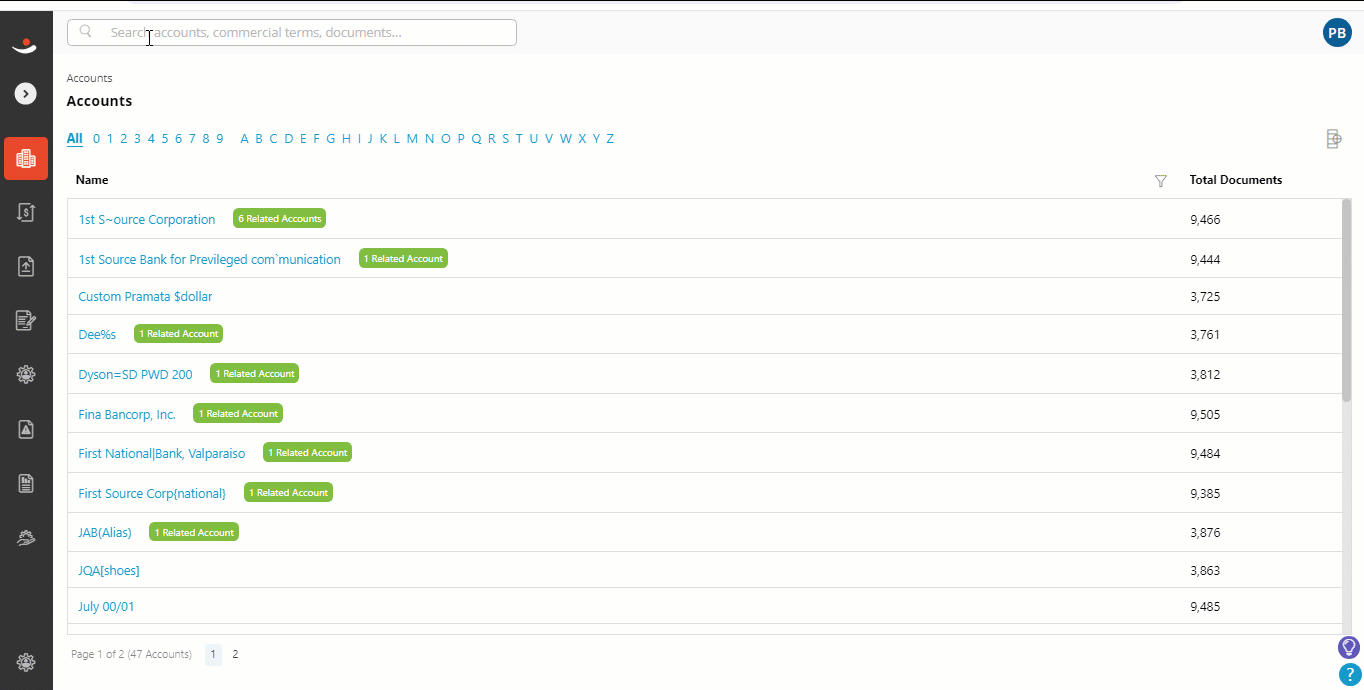Filter accounts by letter J
This screenshot has width=1364, height=690.
pos(370,139)
